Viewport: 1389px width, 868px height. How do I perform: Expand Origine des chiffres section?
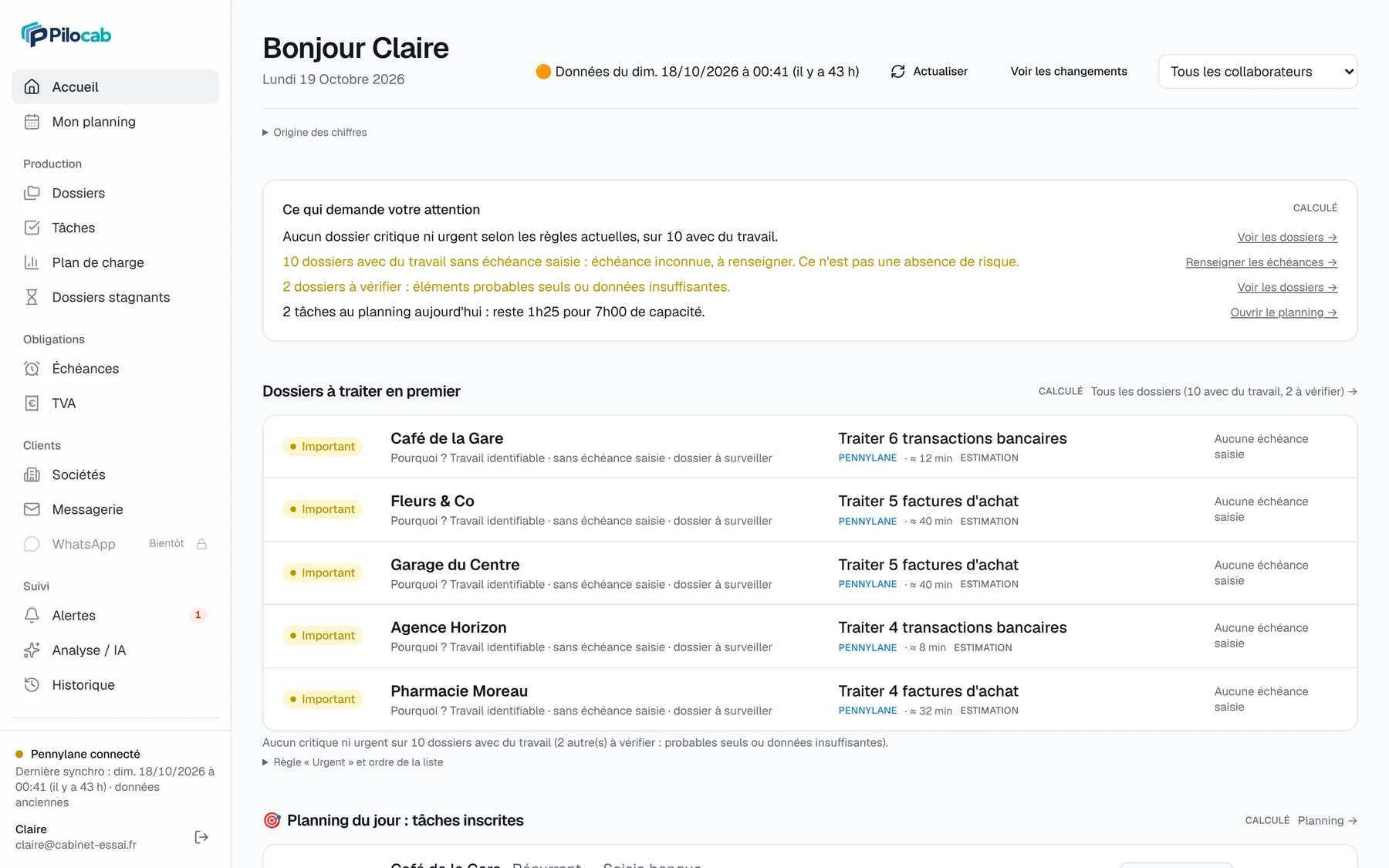pos(315,133)
